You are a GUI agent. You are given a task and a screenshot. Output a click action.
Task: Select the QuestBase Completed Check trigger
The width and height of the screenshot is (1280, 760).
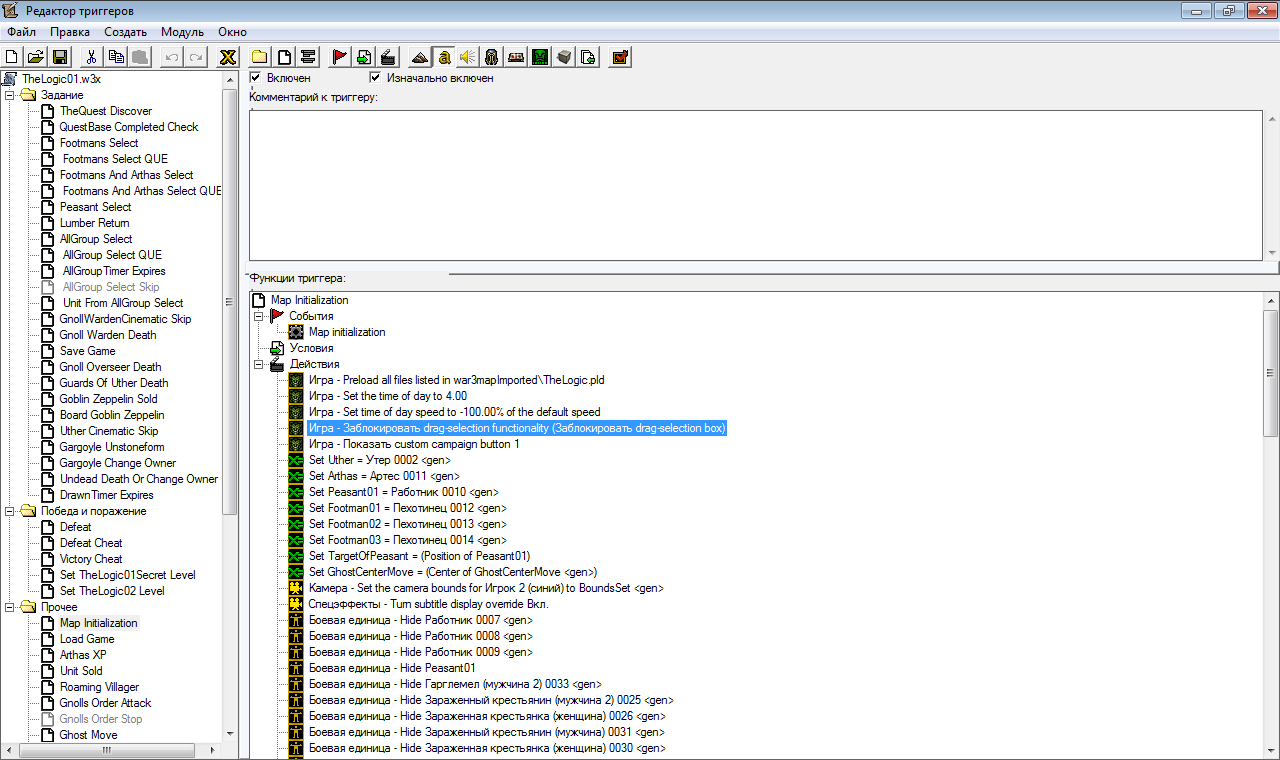(x=128, y=127)
